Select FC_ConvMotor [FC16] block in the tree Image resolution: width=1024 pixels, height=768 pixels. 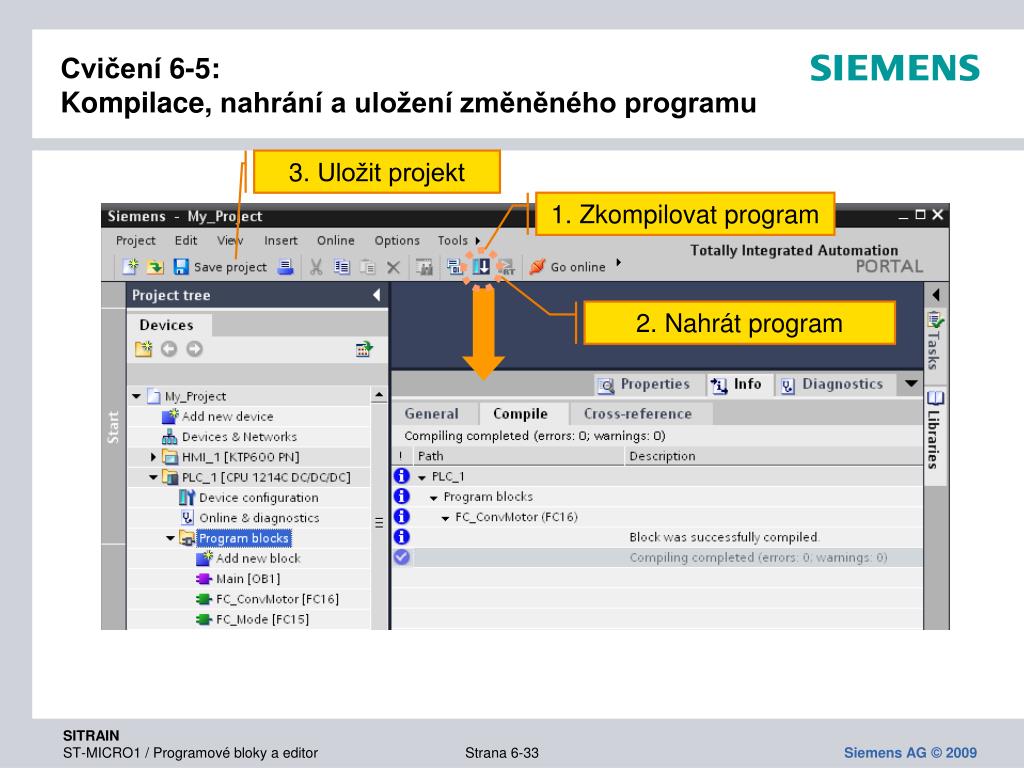[x=277, y=599]
